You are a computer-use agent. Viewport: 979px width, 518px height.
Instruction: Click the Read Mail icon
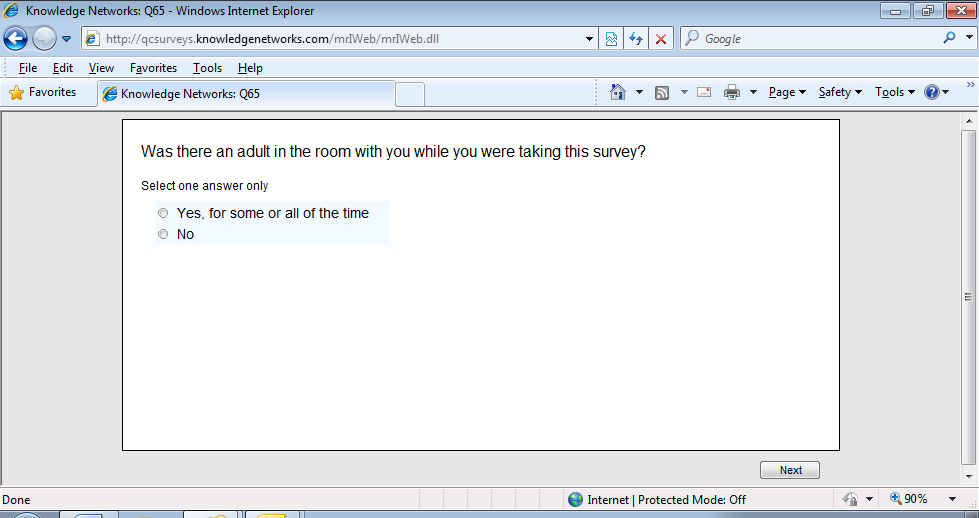[704, 92]
